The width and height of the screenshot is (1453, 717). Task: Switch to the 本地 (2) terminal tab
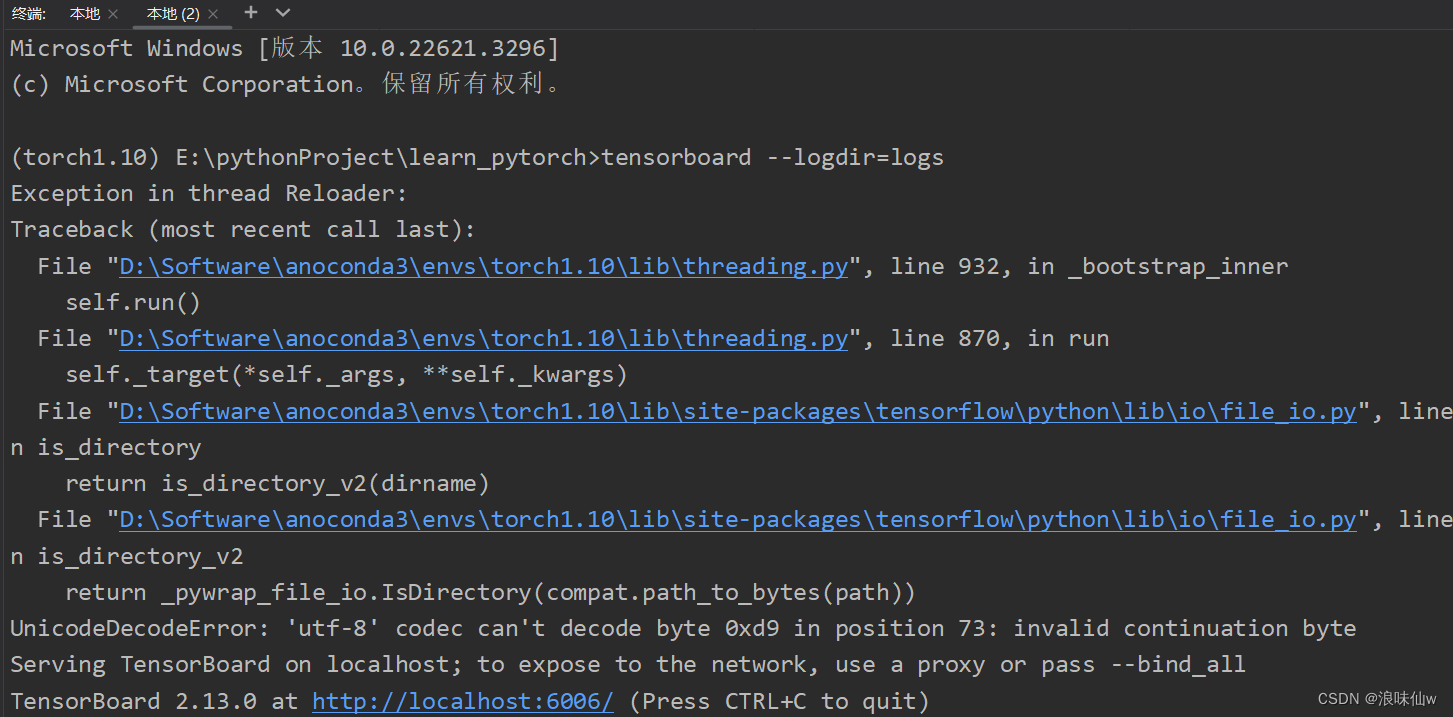coord(172,13)
